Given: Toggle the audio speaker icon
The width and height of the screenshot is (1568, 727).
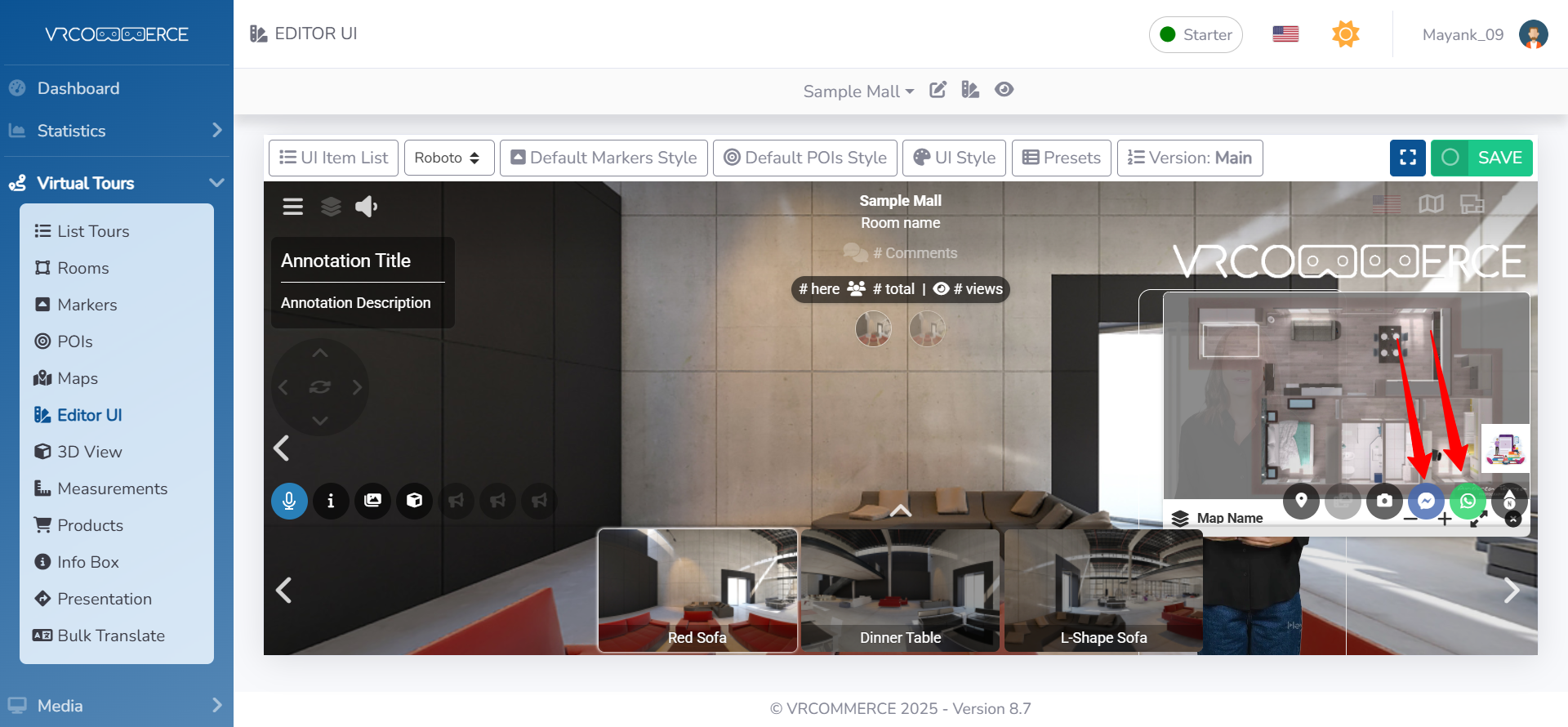Looking at the screenshot, I should click(366, 207).
